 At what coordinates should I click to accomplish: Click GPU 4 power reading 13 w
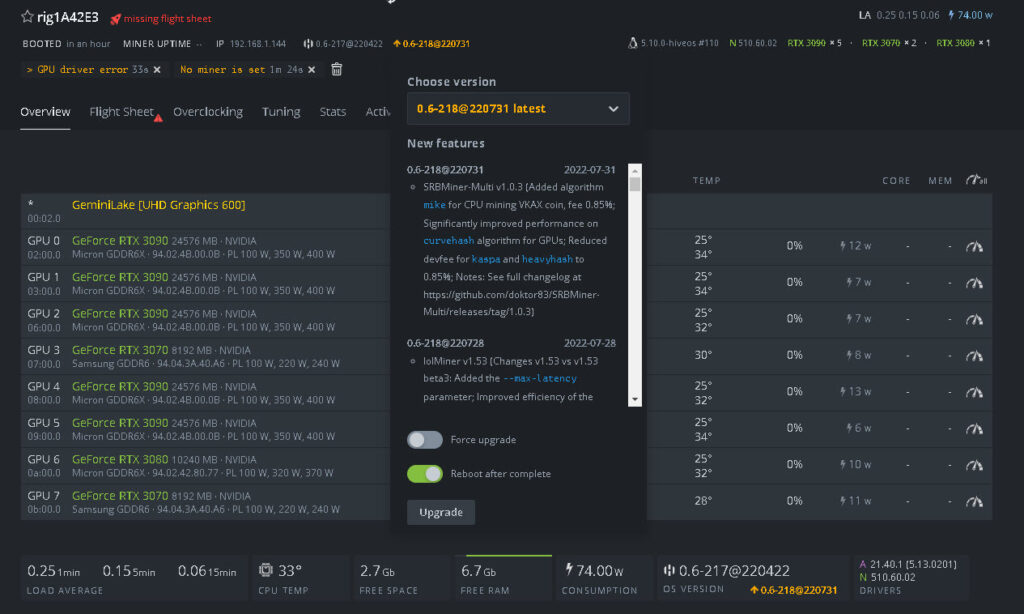tap(855, 391)
